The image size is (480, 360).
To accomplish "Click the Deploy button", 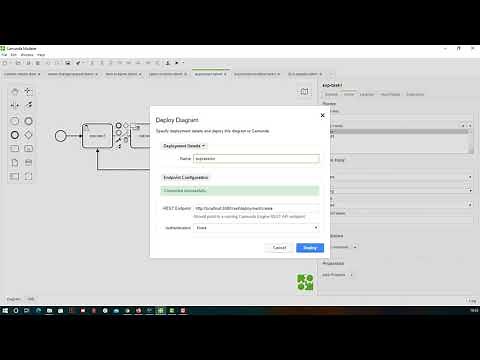I will pyautogui.click(x=310, y=248).
